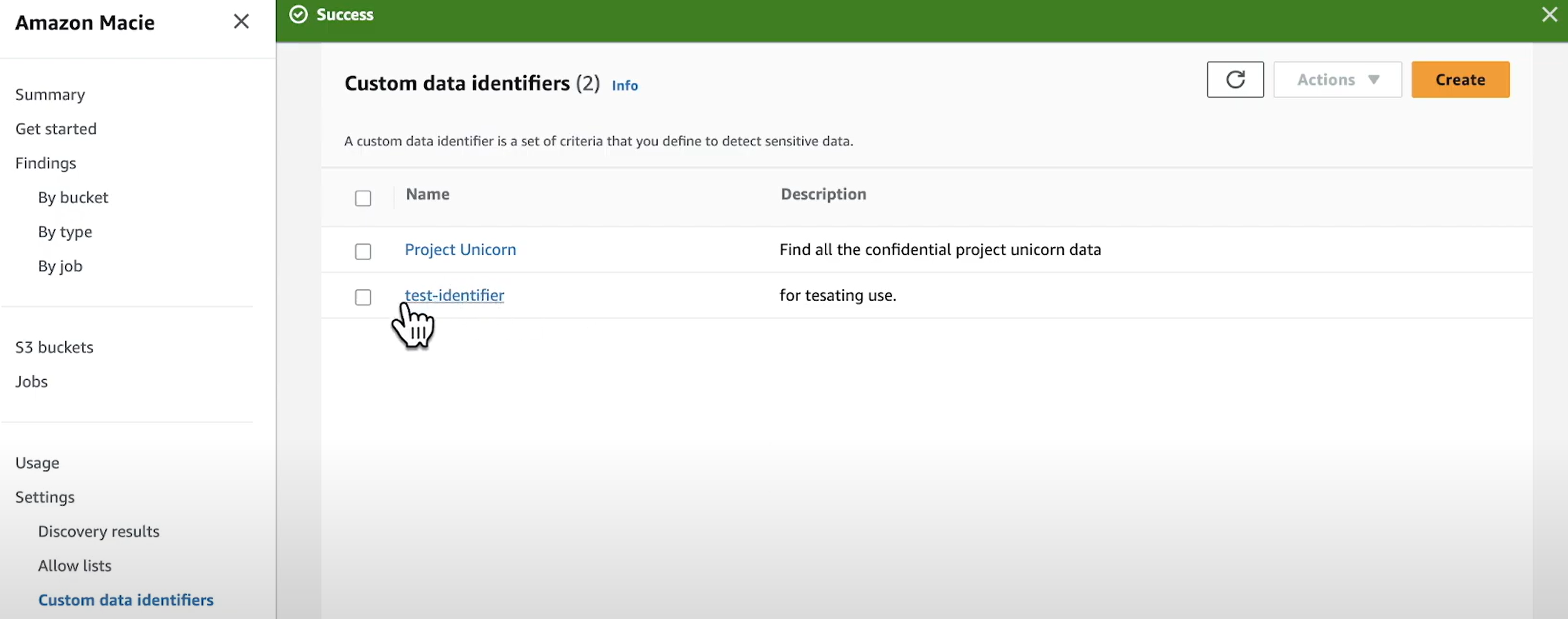
Task: Toggle the select-all checkbox in header
Action: coord(363,198)
